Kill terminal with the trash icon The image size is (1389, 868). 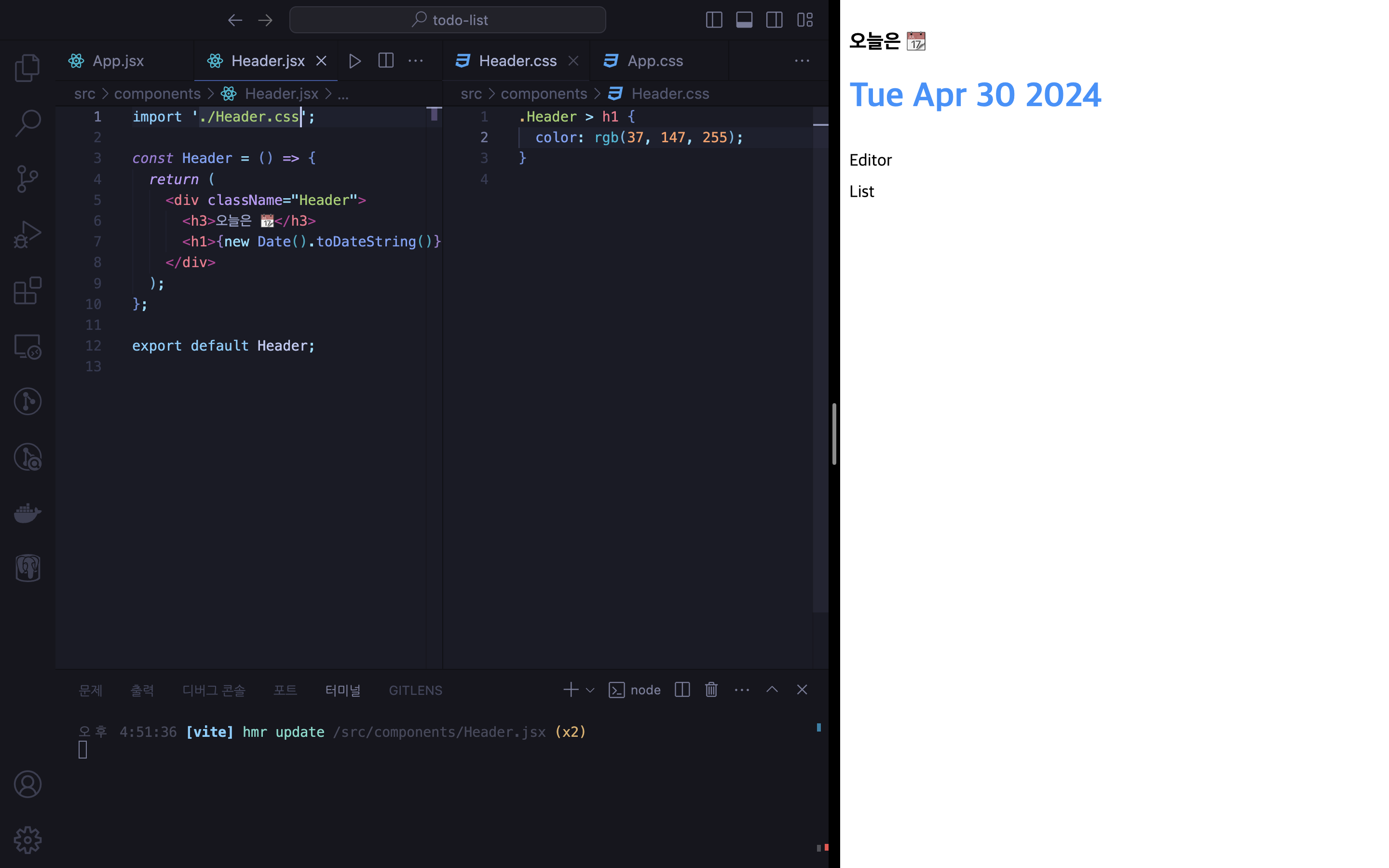[711, 690]
